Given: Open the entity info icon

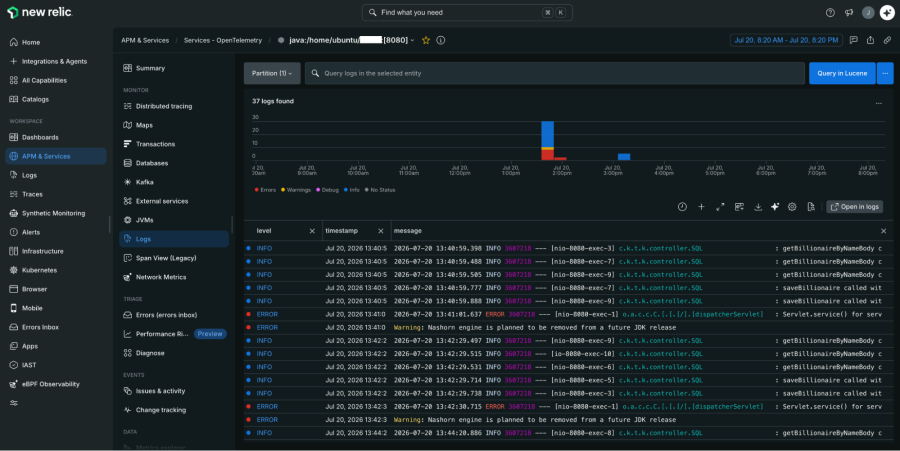Looking at the screenshot, I should pos(441,40).
